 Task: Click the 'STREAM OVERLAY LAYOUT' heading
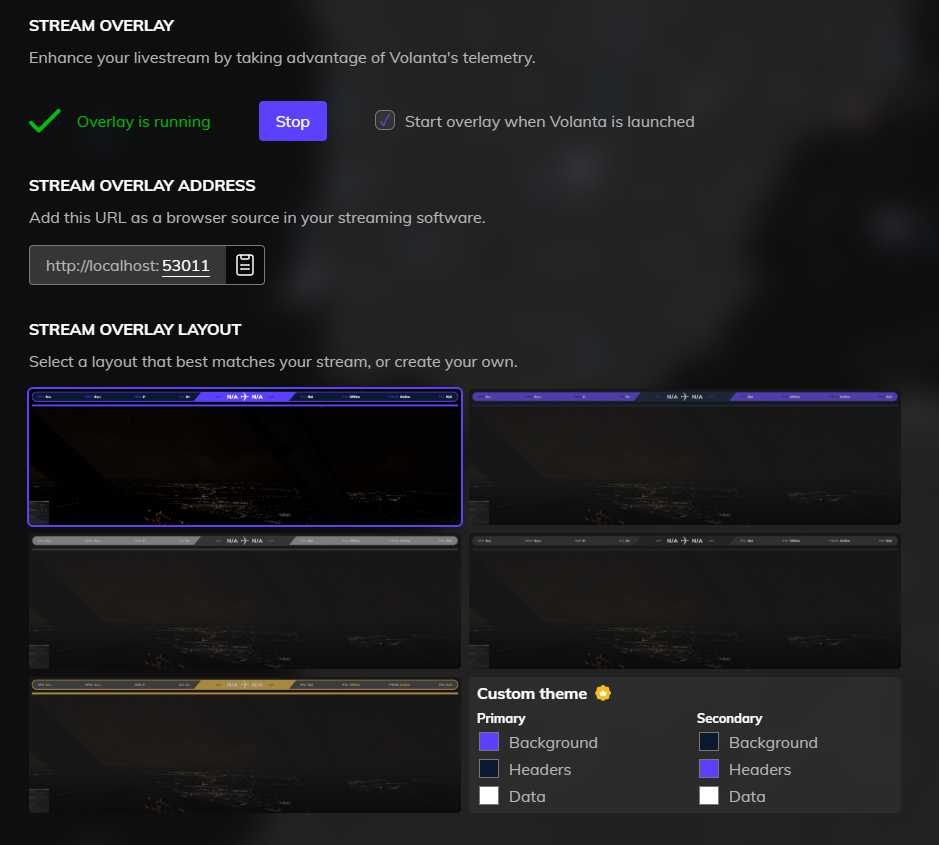(x=135, y=329)
